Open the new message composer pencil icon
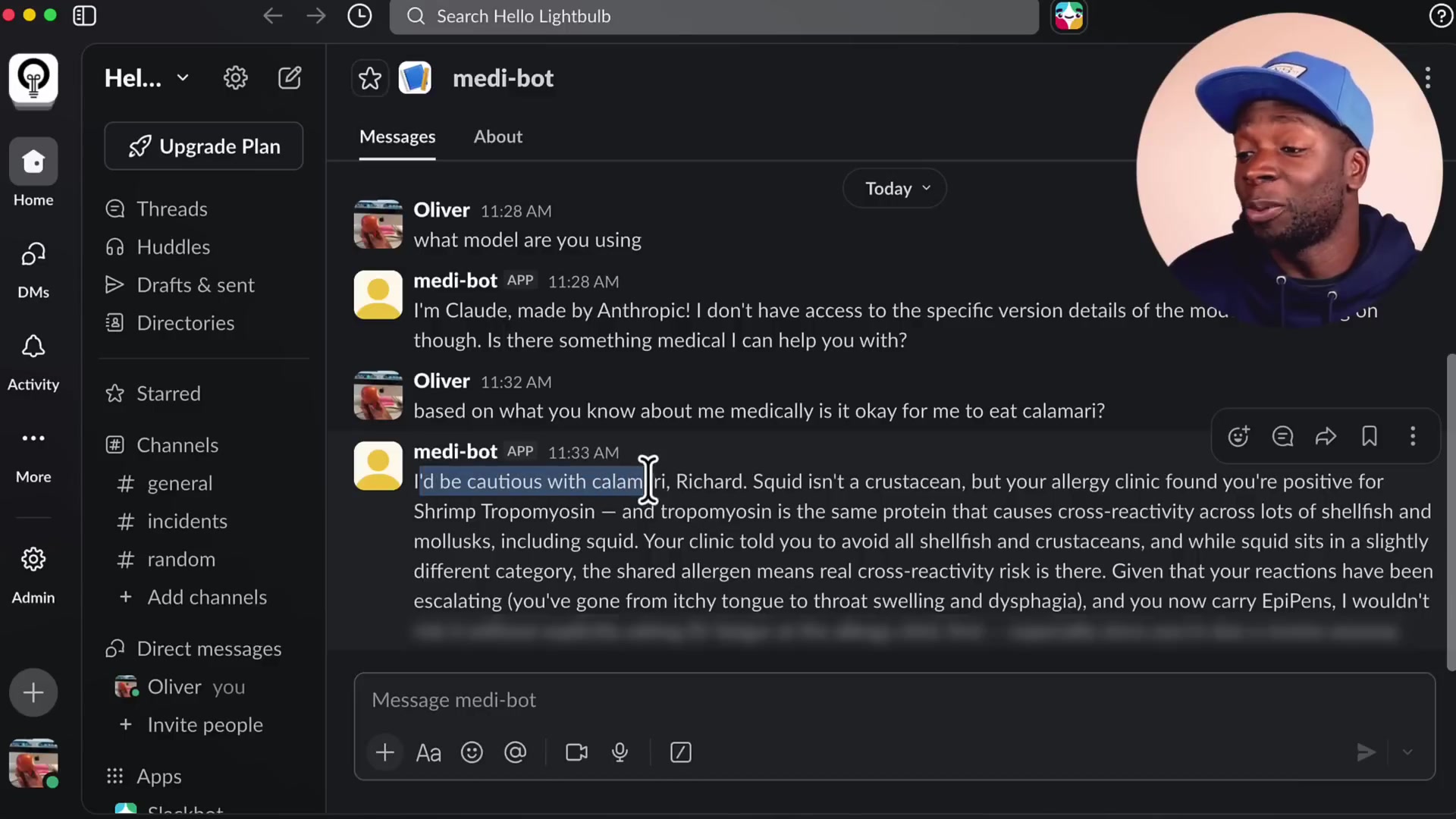The height and width of the screenshot is (819, 1456). (290, 77)
